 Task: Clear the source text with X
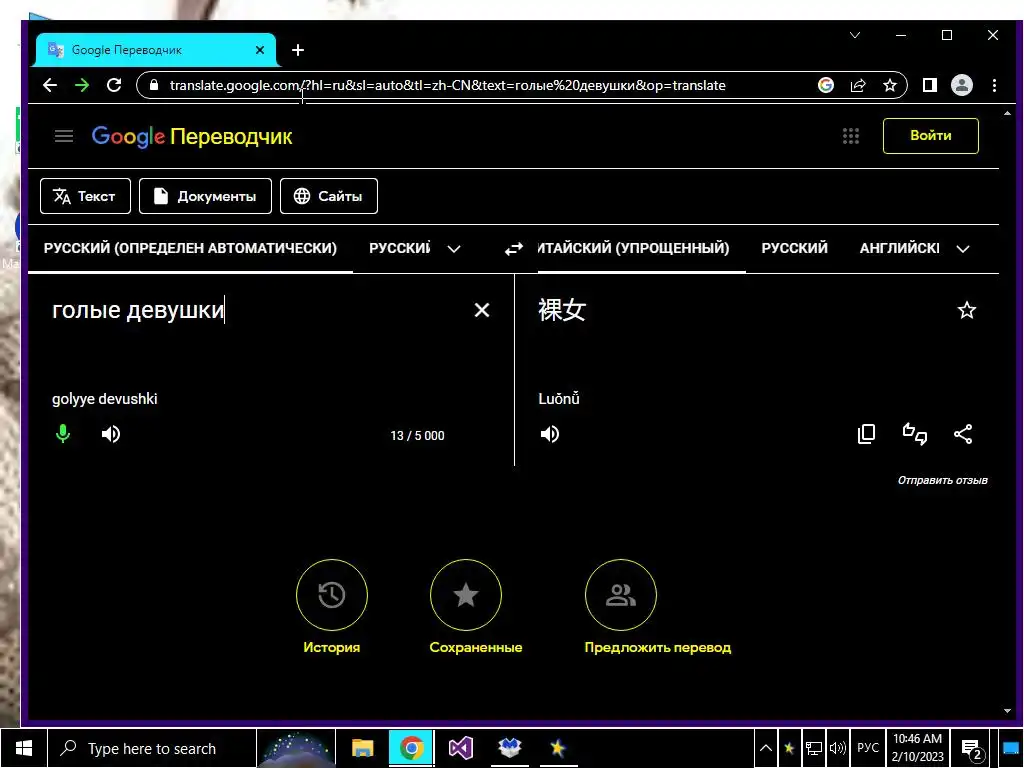(482, 310)
